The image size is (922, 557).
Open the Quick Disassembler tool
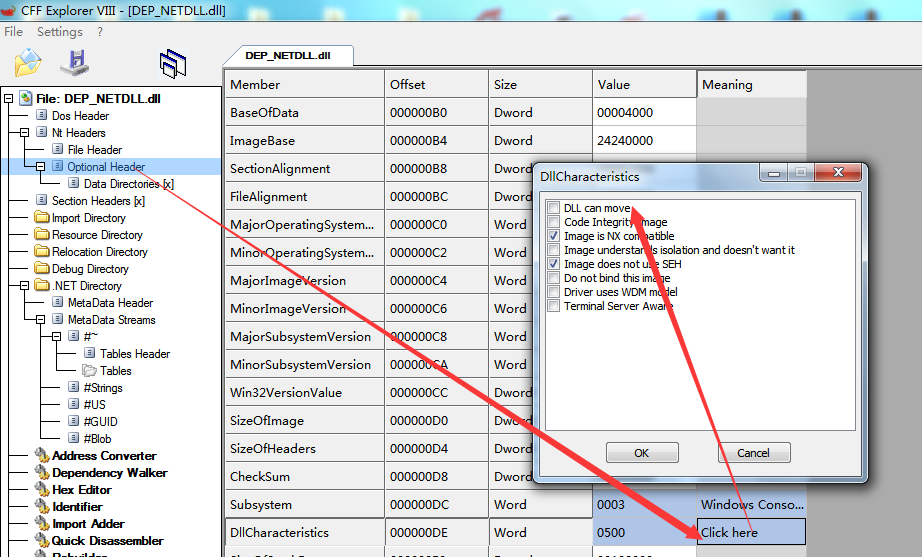click(107, 541)
